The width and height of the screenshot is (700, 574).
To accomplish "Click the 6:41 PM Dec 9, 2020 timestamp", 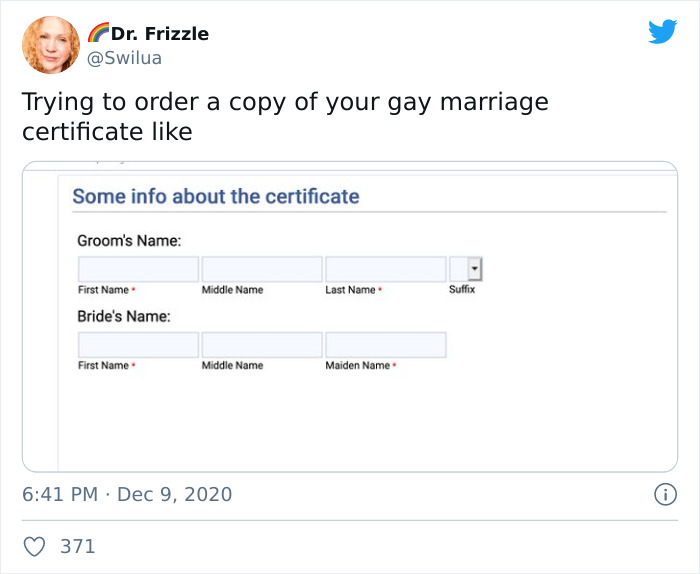I will [127, 495].
